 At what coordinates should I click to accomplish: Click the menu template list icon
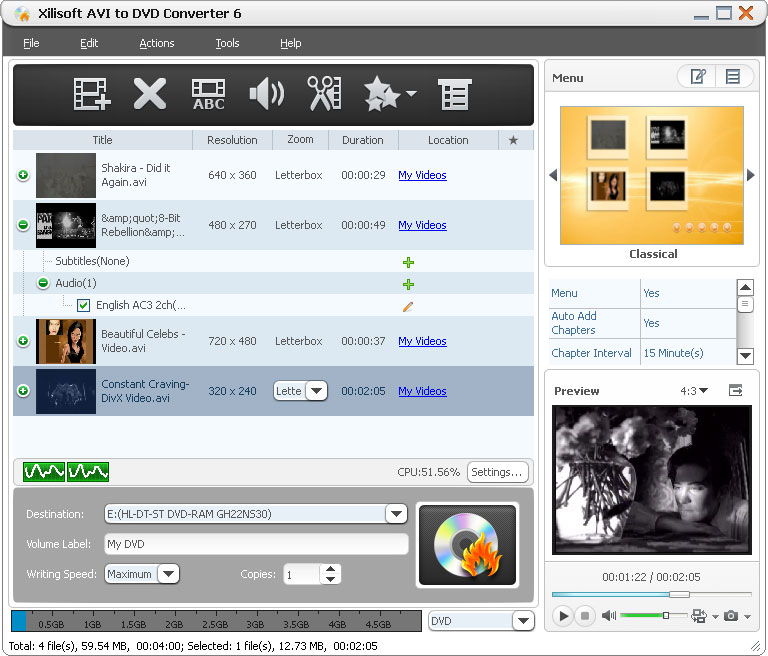click(x=733, y=76)
